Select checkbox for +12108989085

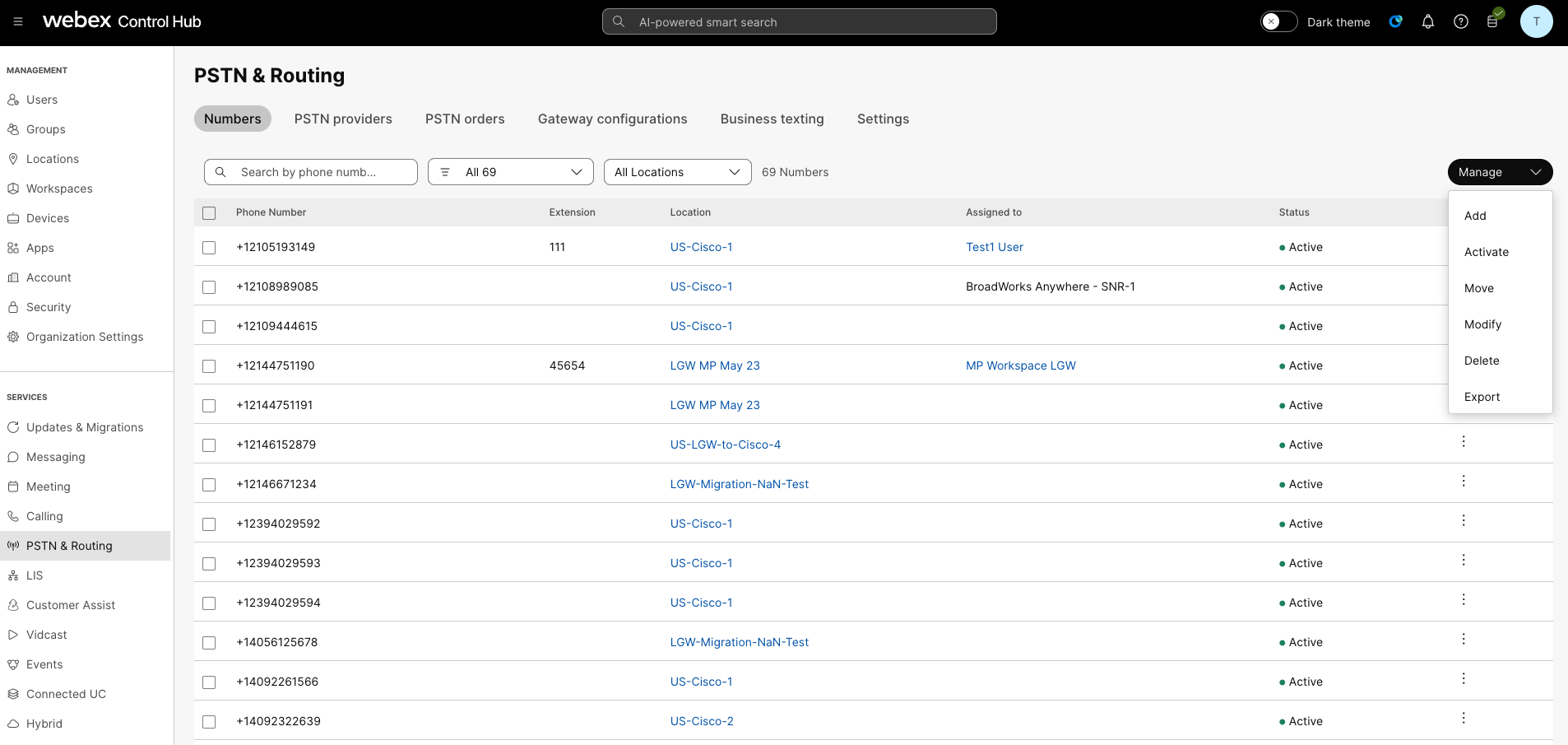[x=209, y=286]
